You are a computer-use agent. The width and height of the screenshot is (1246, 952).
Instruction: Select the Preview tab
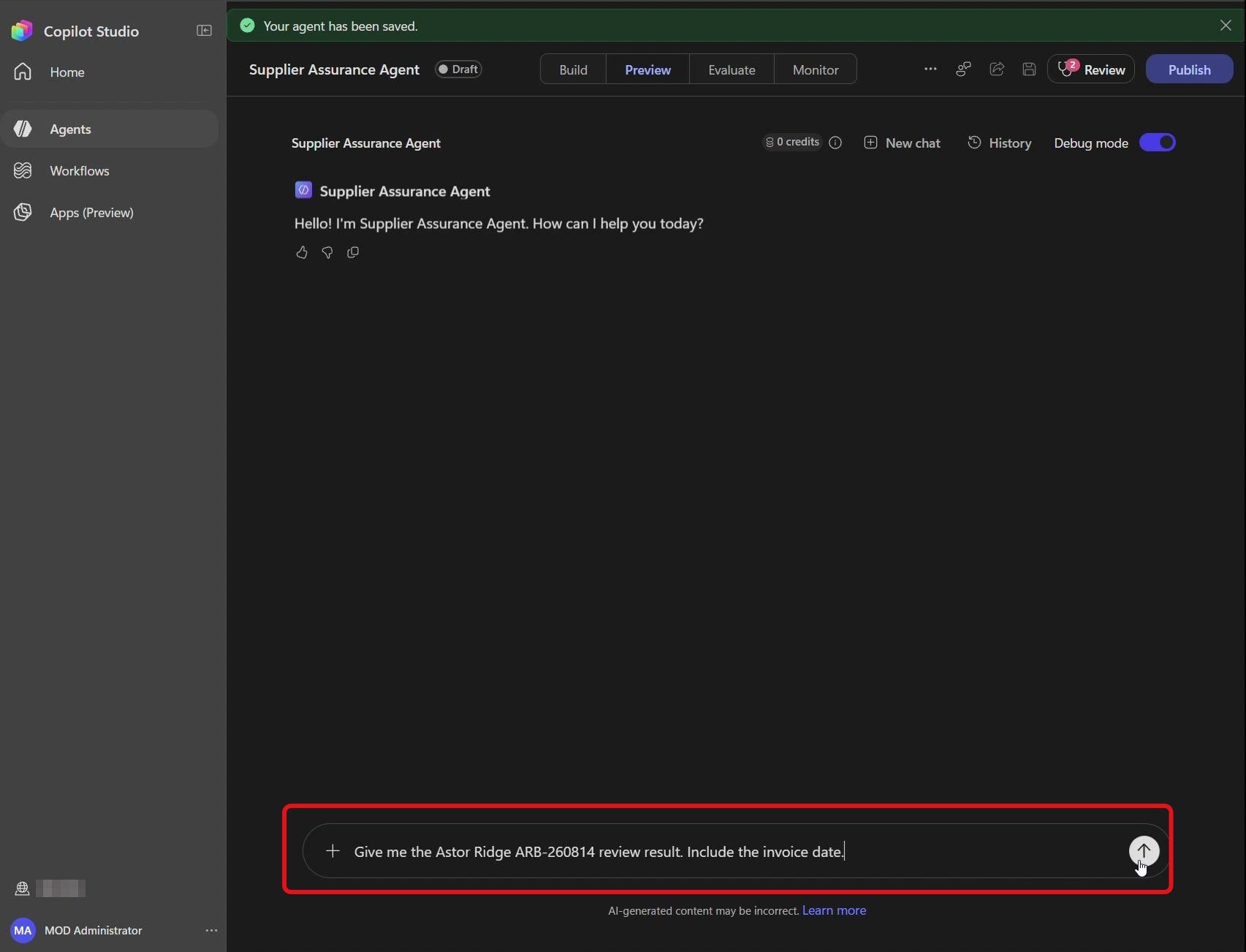(648, 69)
